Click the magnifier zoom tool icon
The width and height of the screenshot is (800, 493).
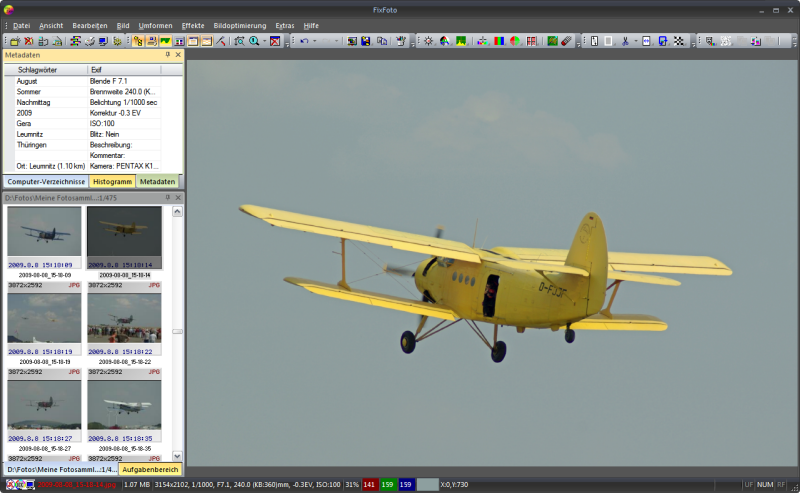click(254, 41)
